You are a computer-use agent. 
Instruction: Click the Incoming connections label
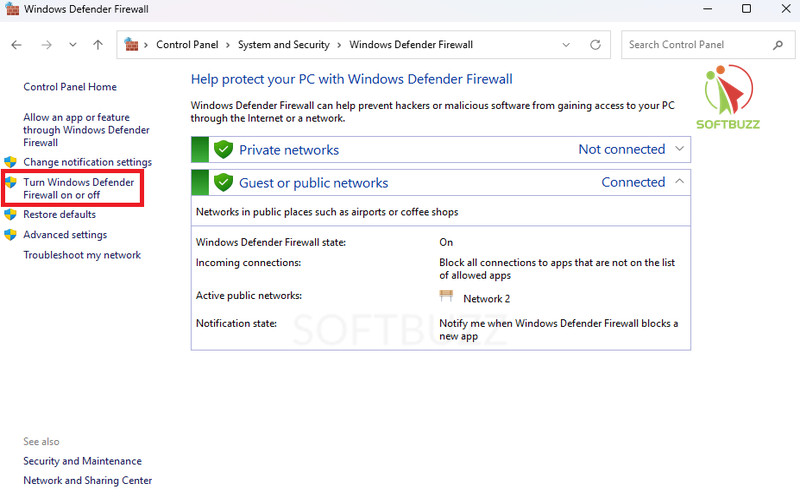pos(248,263)
